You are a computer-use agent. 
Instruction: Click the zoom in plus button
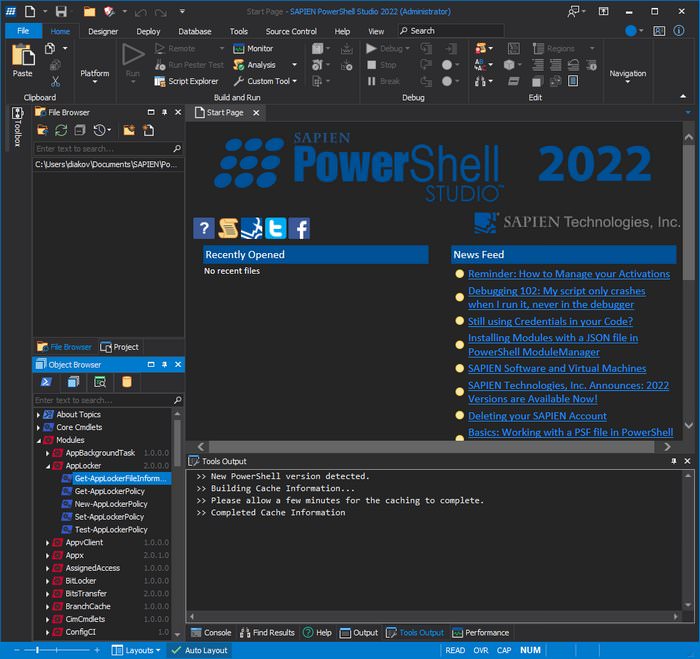[x=97, y=650]
